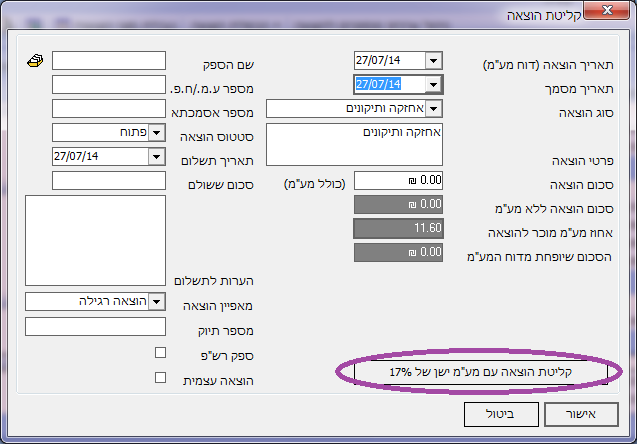Click the (כולל מע"מ) label

[314, 184]
